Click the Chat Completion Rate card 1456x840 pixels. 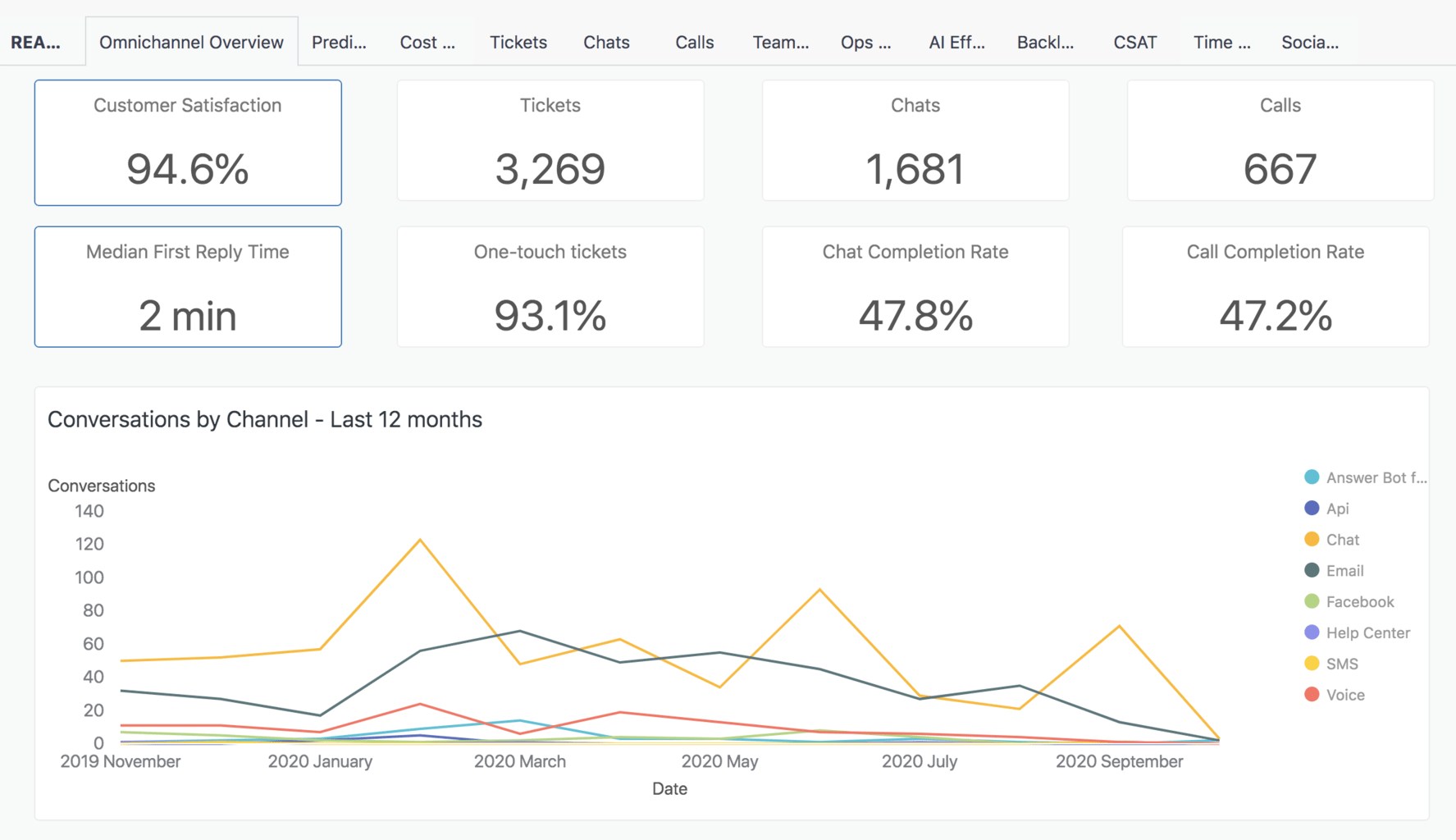click(x=915, y=287)
